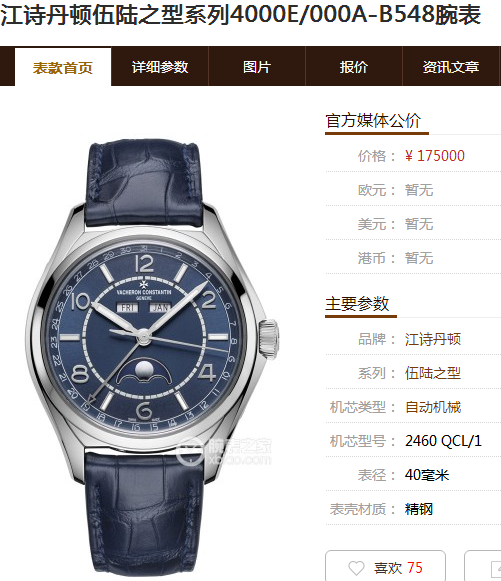This screenshot has height=581, width=501.
Task: Click the 喜欢 75 button
Action: coord(385,566)
